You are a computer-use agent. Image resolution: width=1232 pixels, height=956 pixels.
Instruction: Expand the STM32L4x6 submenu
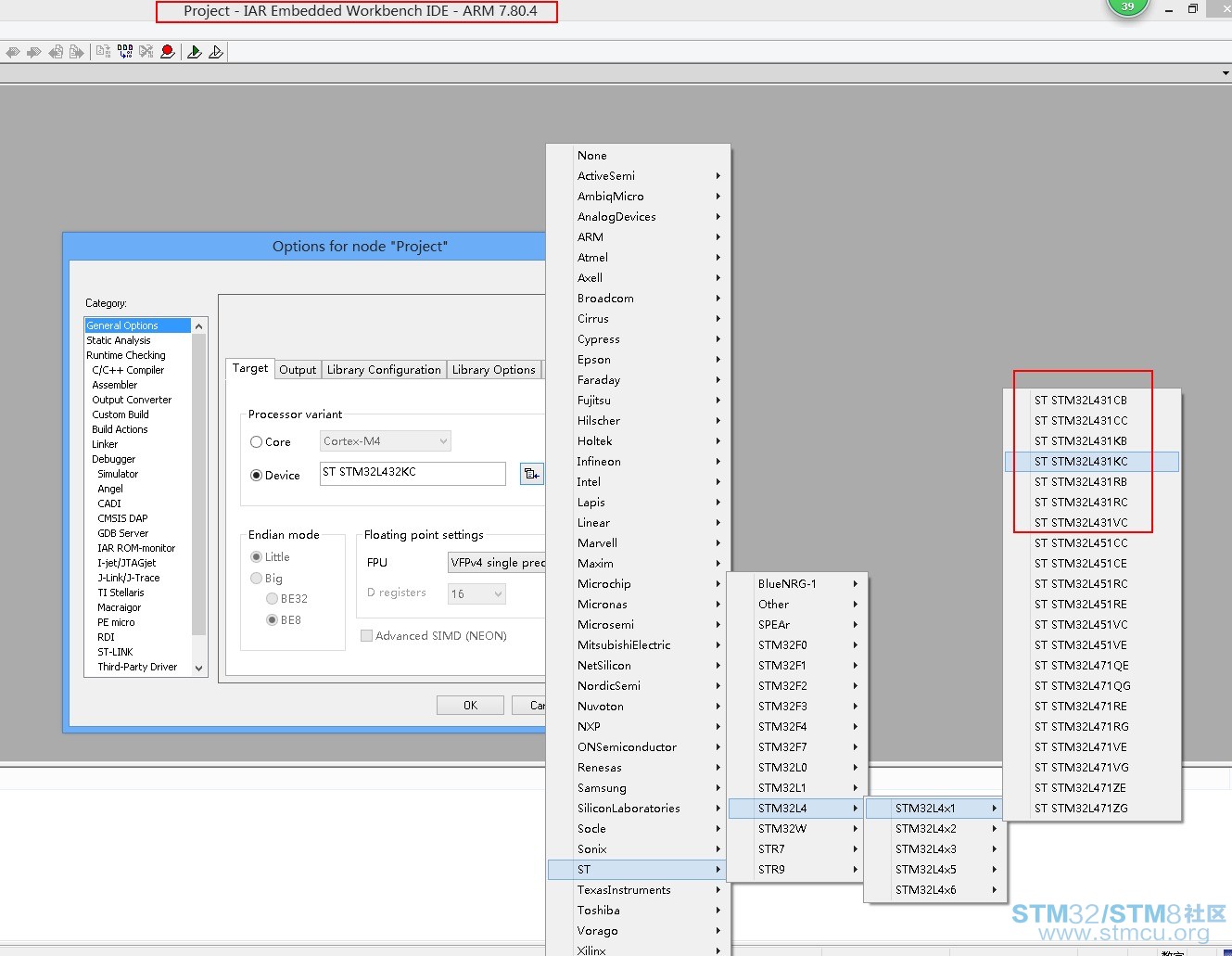pyautogui.click(x=934, y=890)
